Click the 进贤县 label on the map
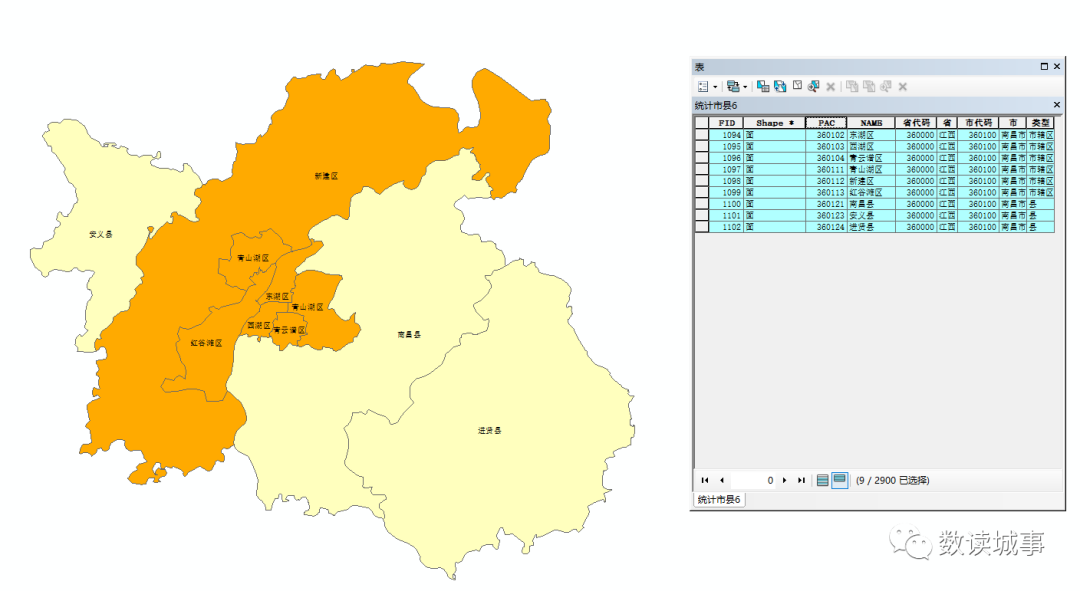The height and width of the screenshot is (591, 1080). click(x=490, y=431)
